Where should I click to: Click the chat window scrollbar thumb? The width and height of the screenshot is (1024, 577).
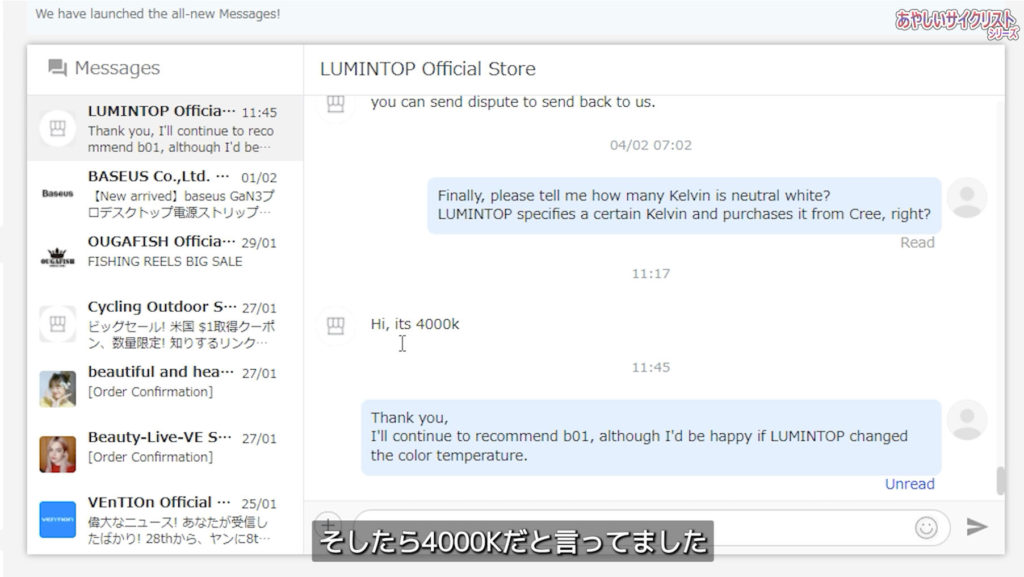pyautogui.click(x=1000, y=481)
